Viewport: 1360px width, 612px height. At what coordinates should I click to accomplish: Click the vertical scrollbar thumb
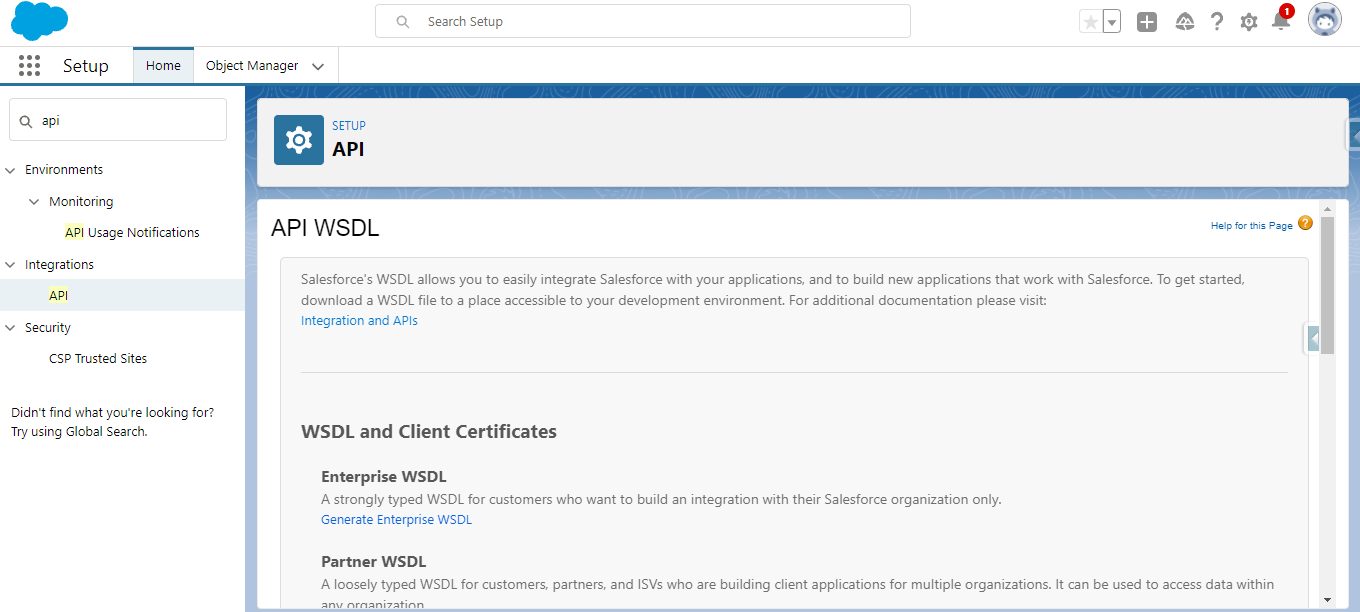[1327, 285]
